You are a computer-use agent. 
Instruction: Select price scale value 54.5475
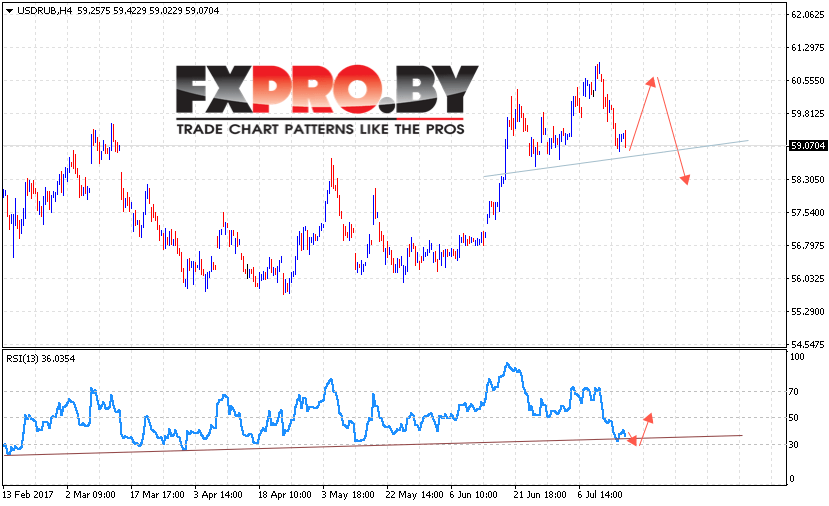point(807,344)
